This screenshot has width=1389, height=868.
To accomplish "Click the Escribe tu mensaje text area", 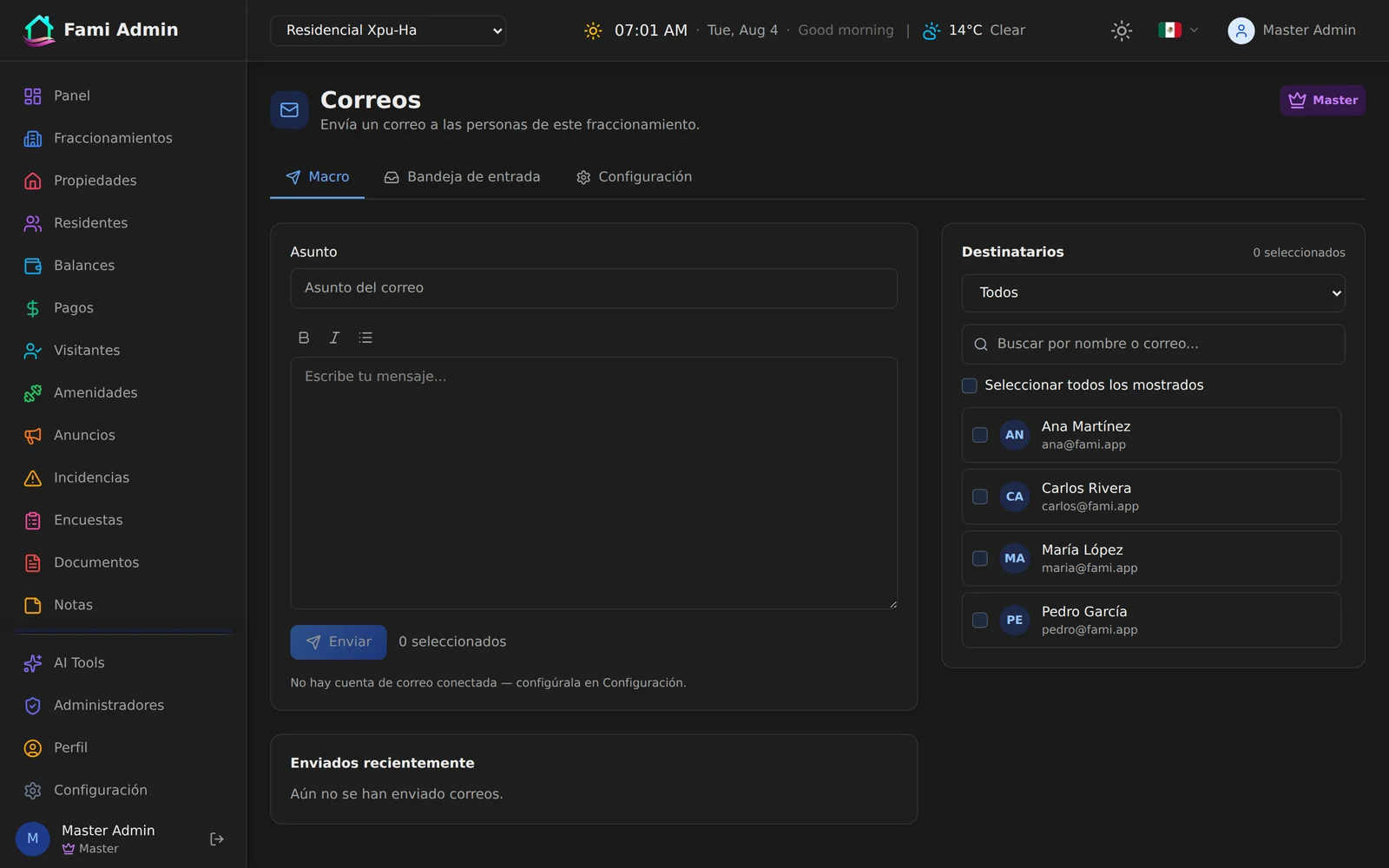I will (x=594, y=483).
